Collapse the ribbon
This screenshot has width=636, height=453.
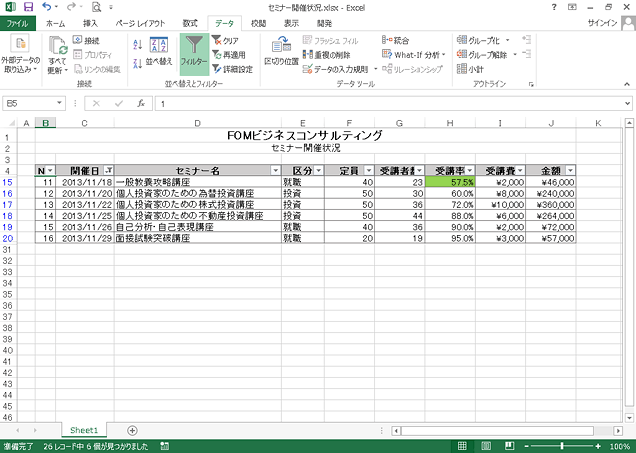627,84
